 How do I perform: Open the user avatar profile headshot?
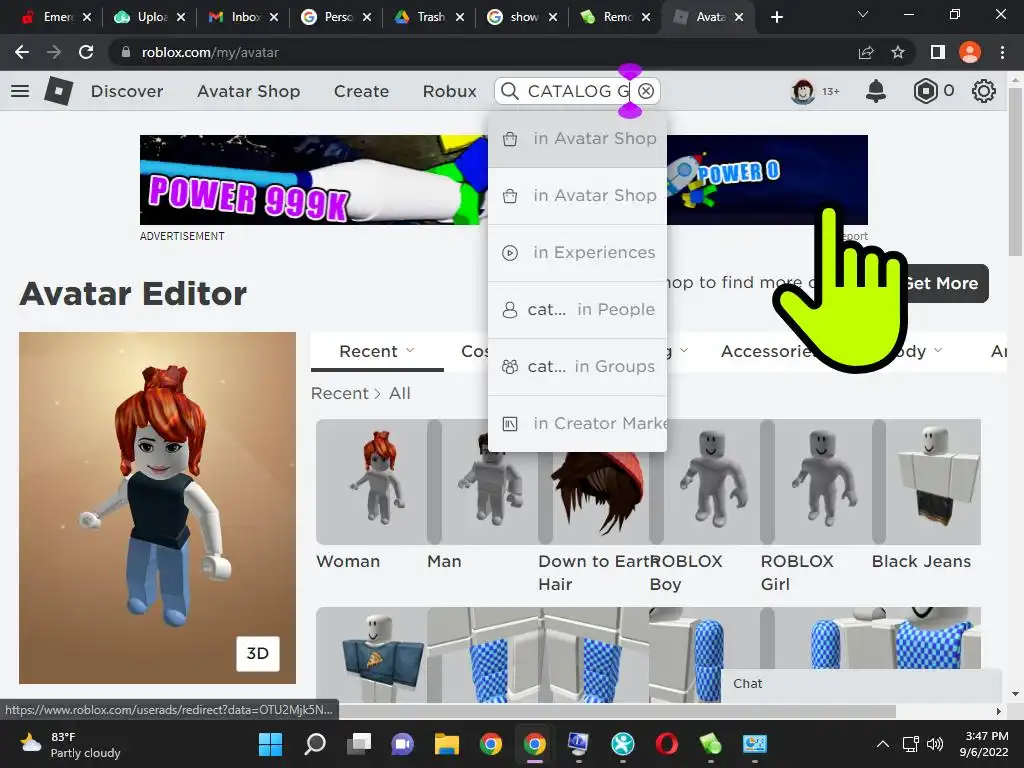point(803,91)
